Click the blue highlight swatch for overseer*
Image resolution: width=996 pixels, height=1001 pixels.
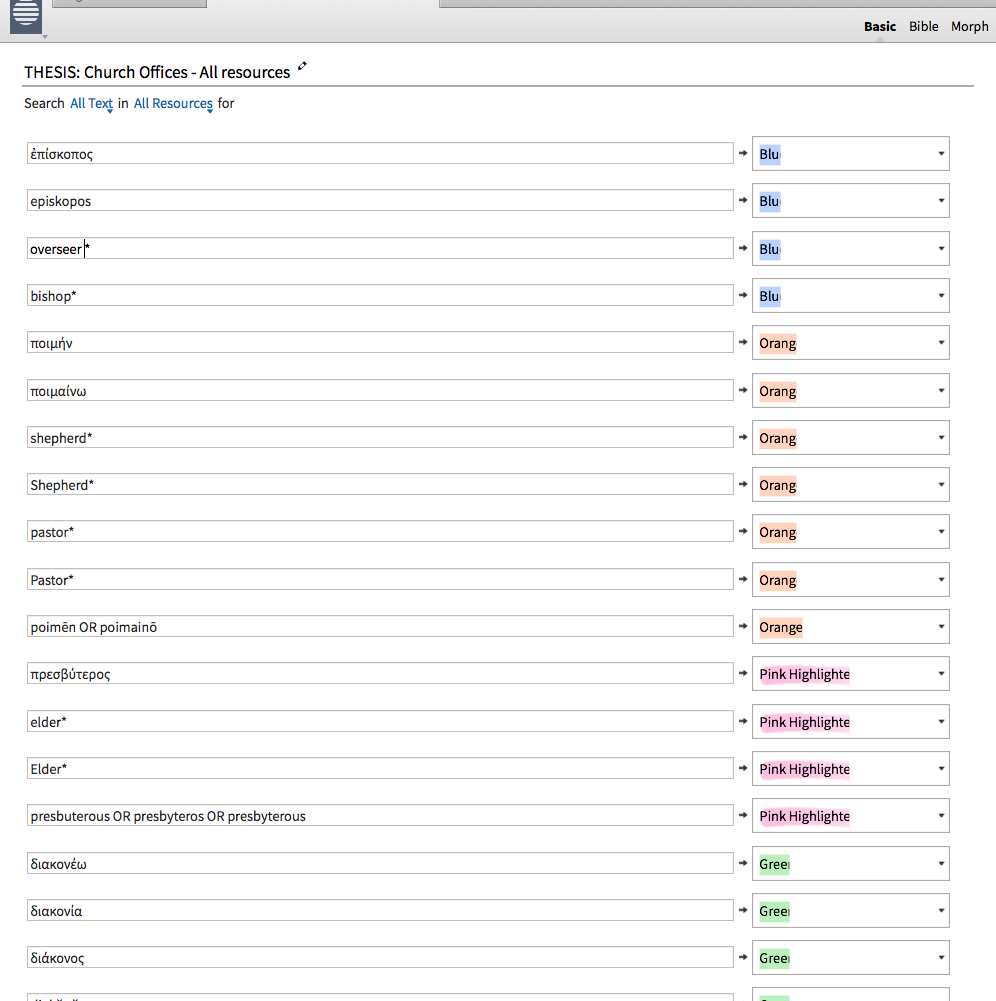(x=769, y=249)
